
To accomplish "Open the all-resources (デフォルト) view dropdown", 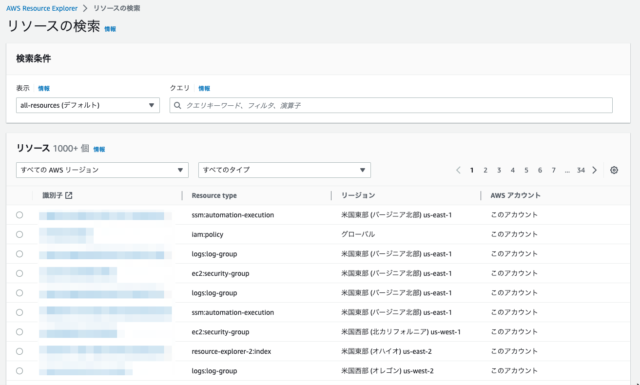I will pos(88,105).
